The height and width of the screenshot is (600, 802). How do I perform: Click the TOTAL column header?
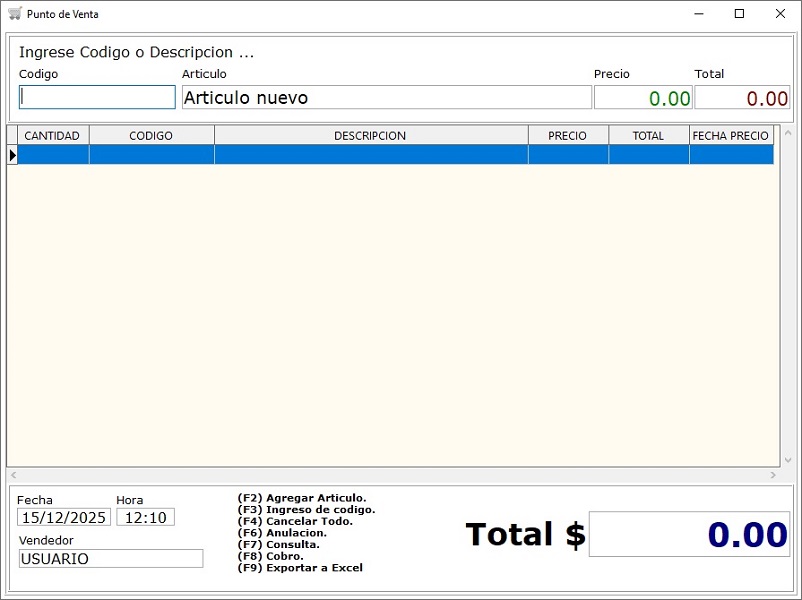(x=648, y=135)
